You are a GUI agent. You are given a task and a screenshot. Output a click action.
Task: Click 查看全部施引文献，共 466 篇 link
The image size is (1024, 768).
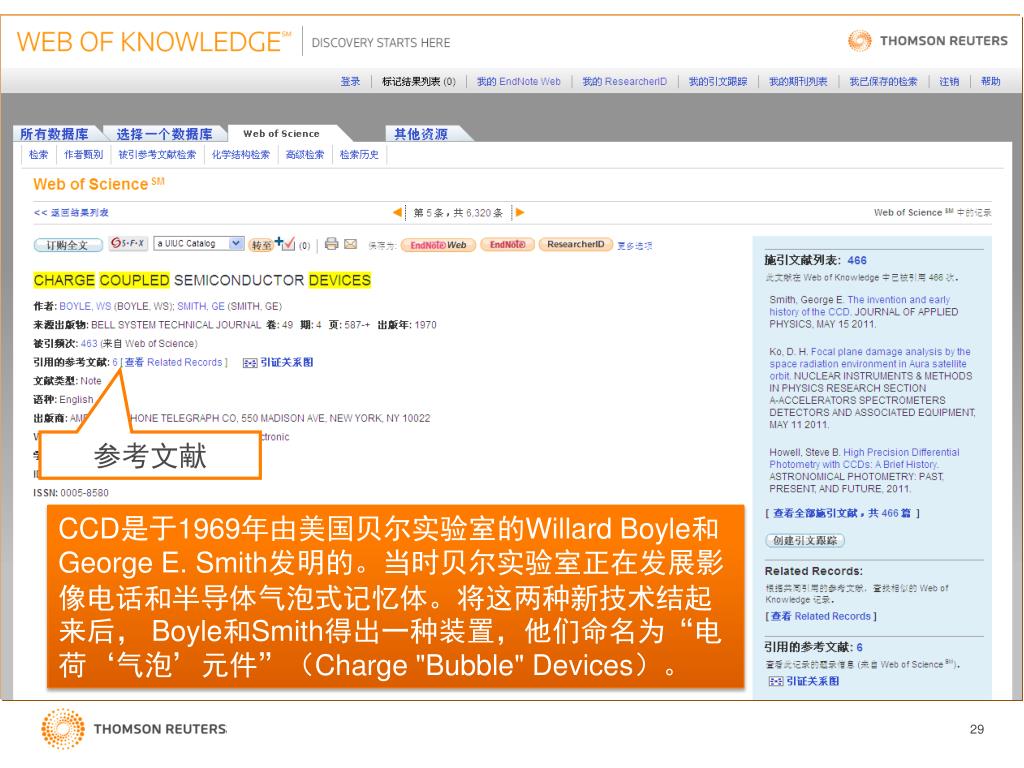pos(842,513)
